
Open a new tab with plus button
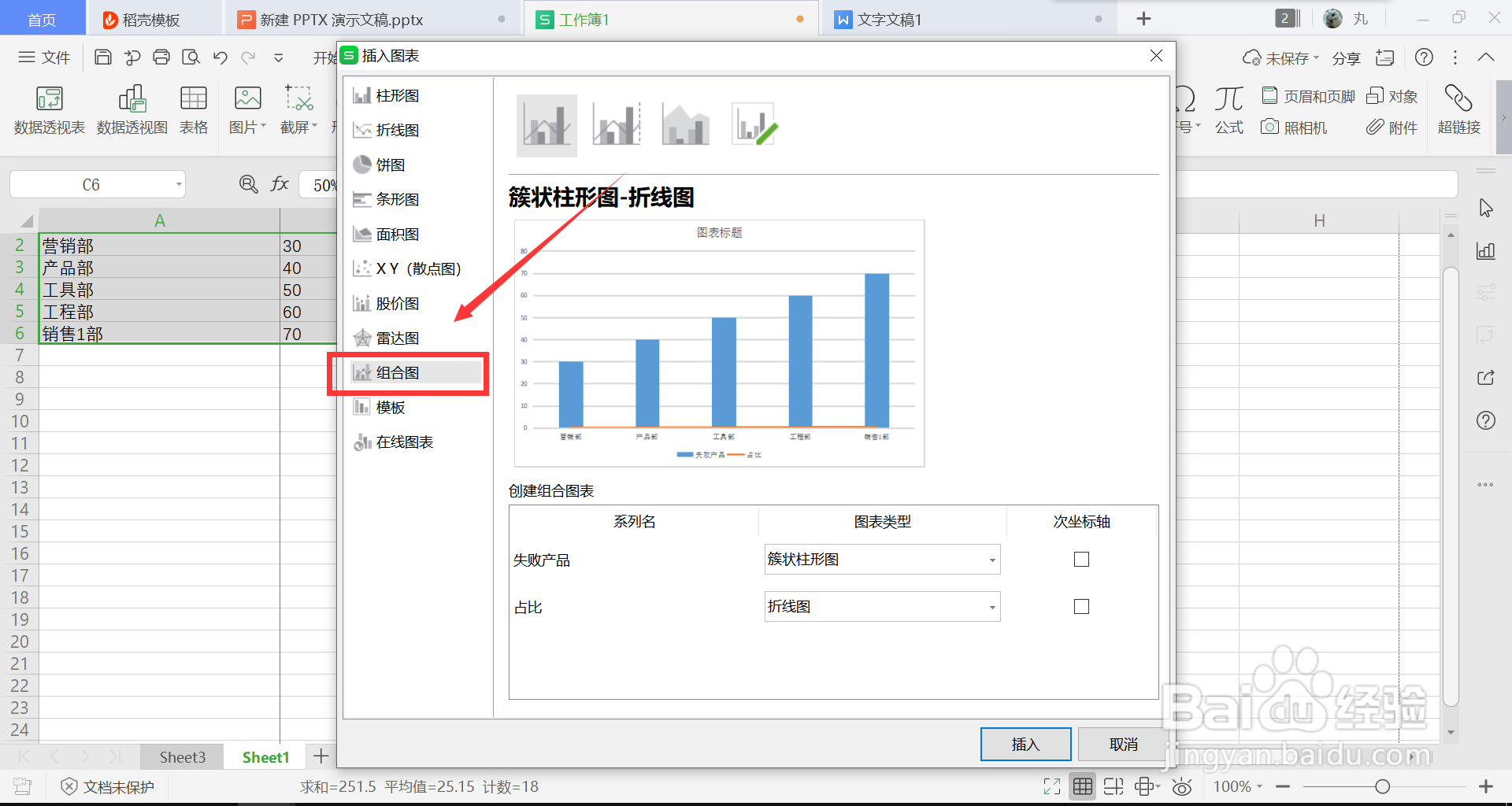click(x=1144, y=19)
